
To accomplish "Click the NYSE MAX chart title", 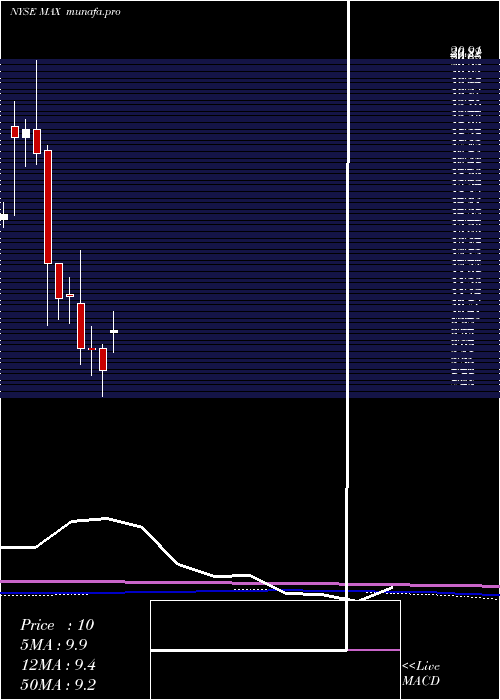I will point(35,12).
